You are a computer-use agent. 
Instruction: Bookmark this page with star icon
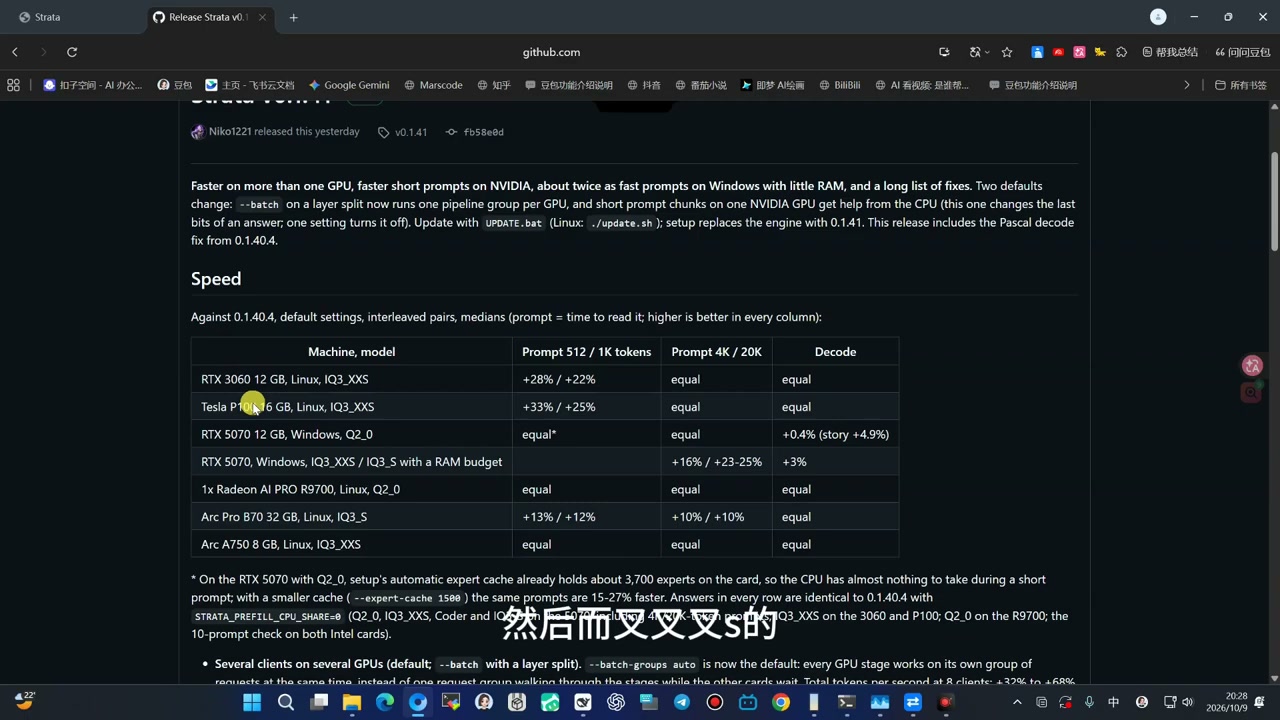point(1007,52)
